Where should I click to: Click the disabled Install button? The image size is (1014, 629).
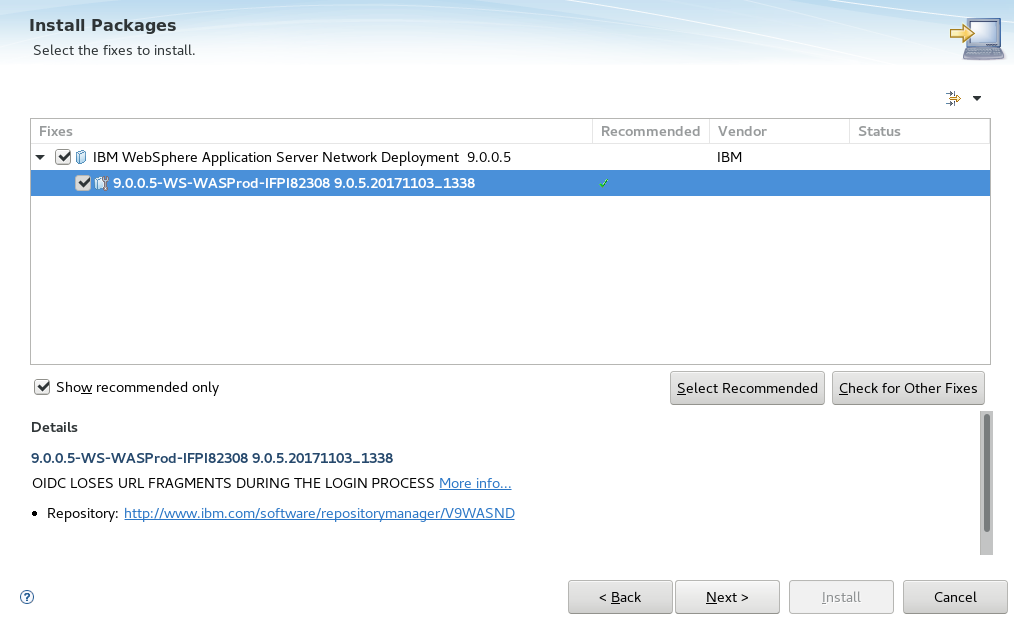pyautogui.click(x=841, y=597)
